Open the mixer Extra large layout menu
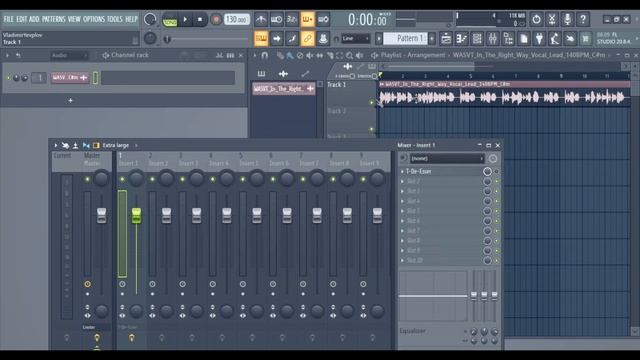Image resolution: width=640 pixels, height=360 pixels. pos(116,145)
